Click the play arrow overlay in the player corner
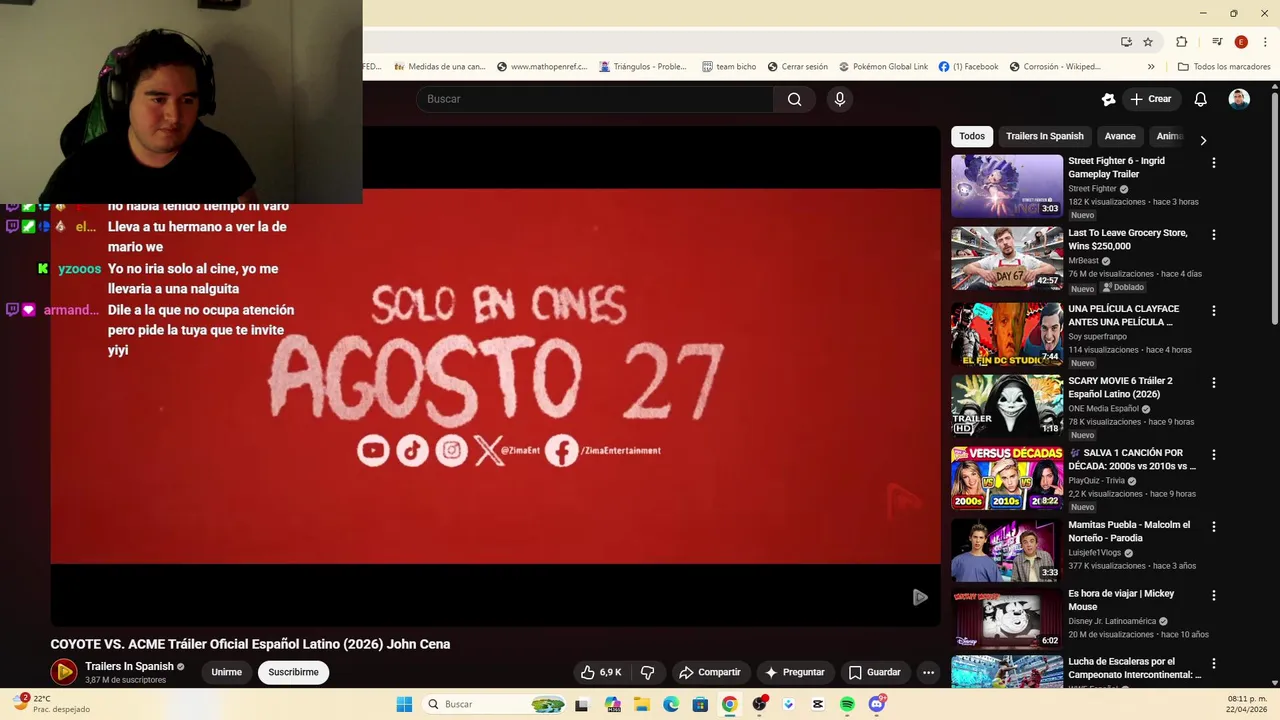 coord(920,597)
